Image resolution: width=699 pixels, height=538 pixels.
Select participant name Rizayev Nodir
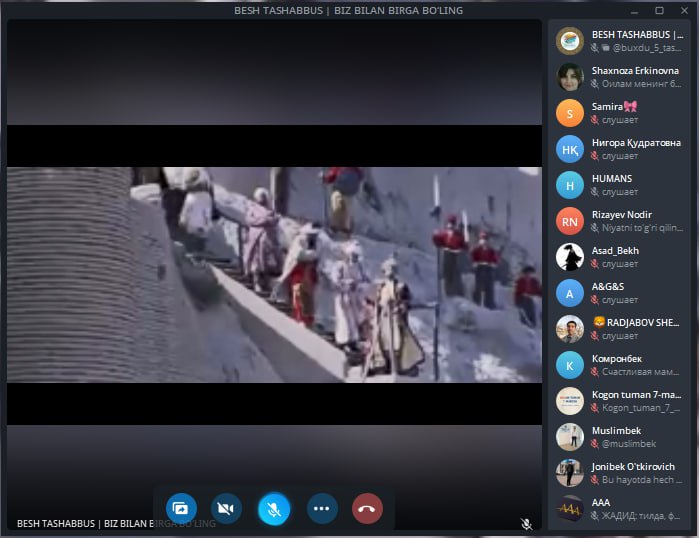pos(622,215)
